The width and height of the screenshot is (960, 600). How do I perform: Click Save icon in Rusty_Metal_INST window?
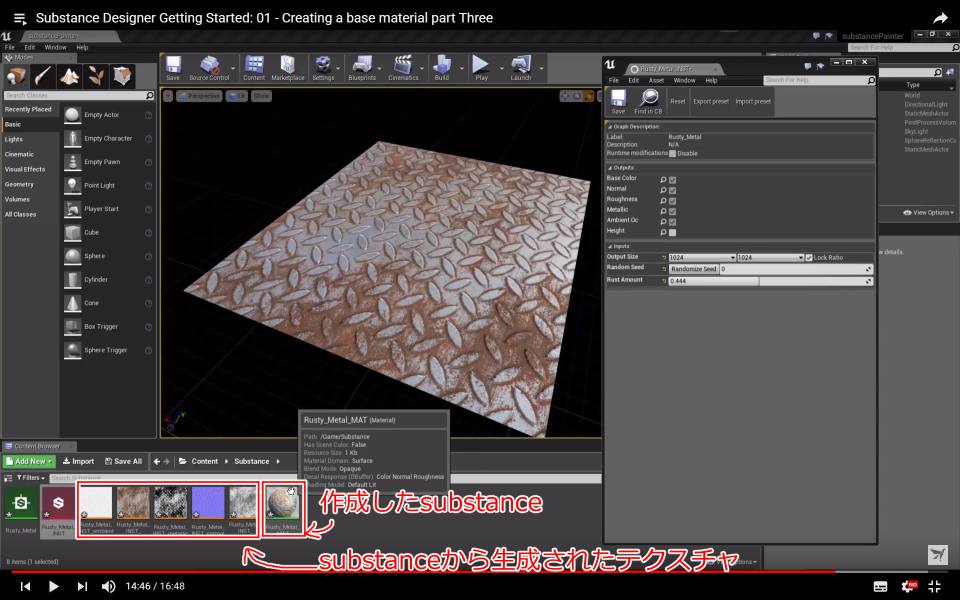(618, 102)
